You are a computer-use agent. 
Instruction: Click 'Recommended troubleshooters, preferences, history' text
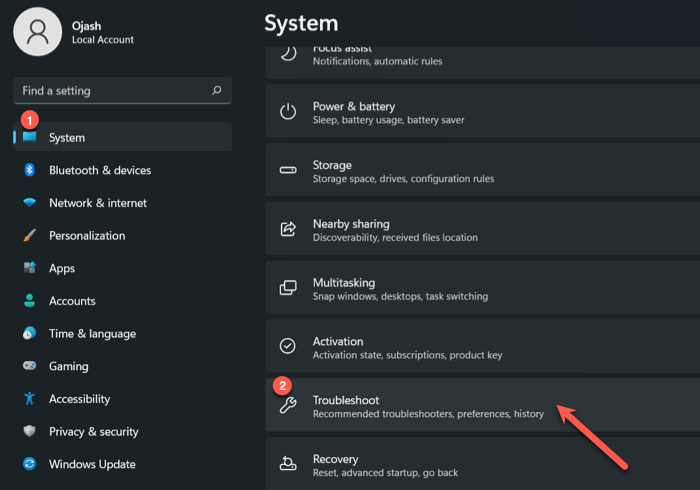428,414
